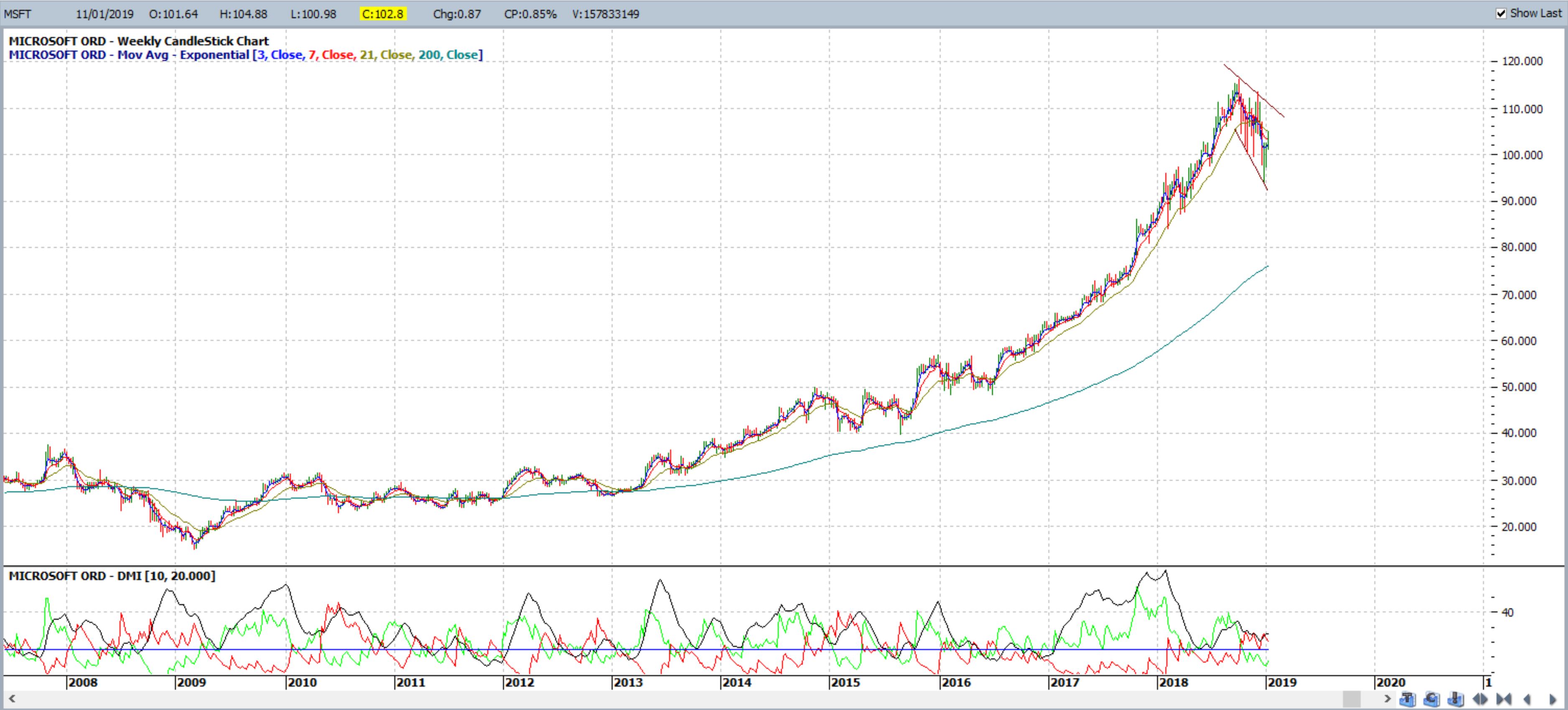Image resolution: width=1568 pixels, height=710 pixels.
Task: Click the 2017 year label on time axis
Action: tap(1064, 682)
